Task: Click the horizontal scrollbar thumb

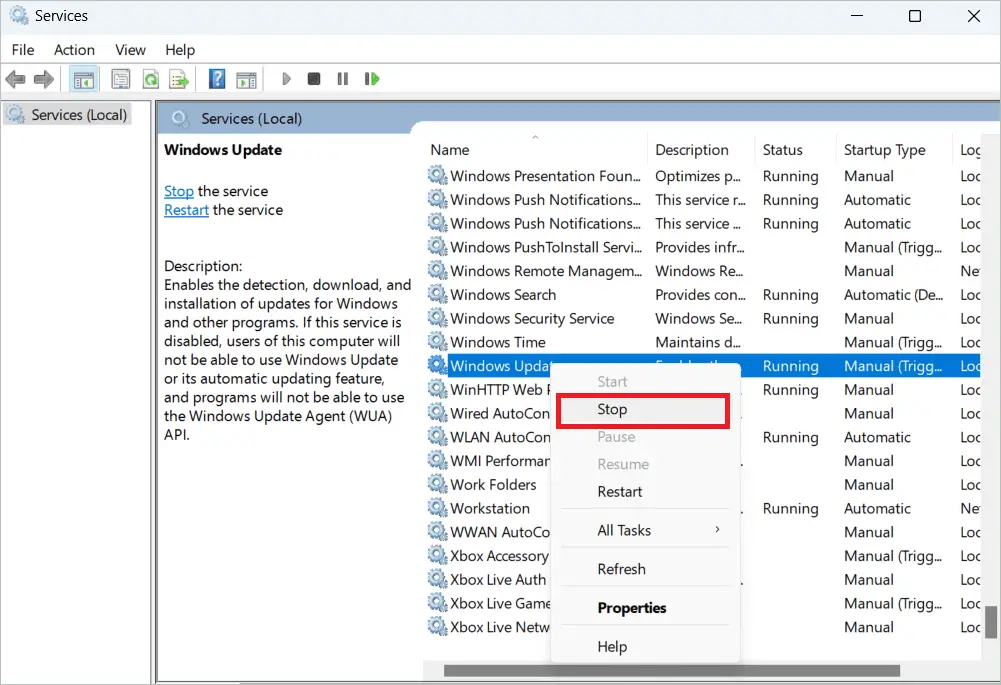Action: (672, 670)
